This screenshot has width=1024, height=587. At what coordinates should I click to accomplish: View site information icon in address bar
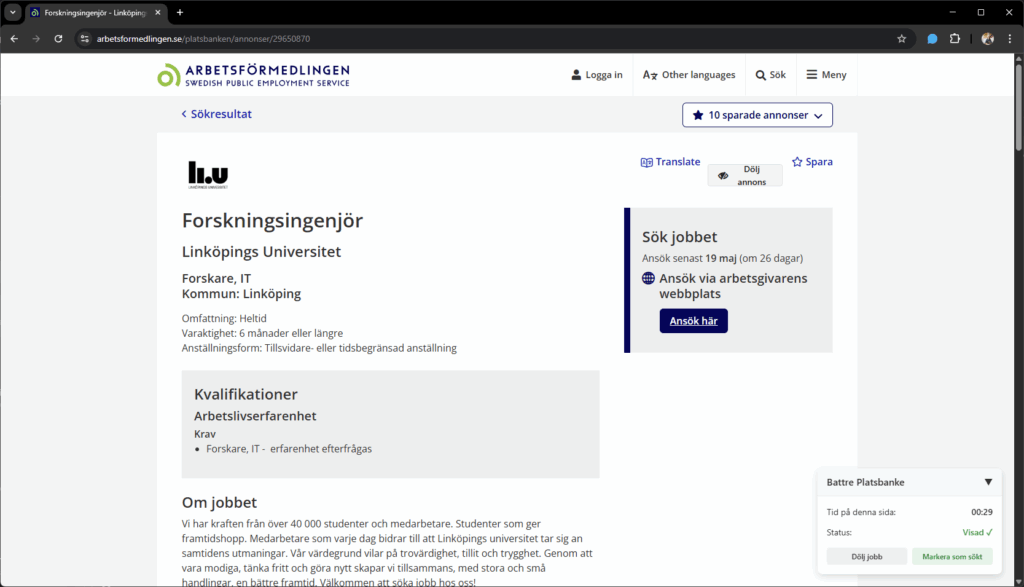pyautogui.click(x=85, y=39)
